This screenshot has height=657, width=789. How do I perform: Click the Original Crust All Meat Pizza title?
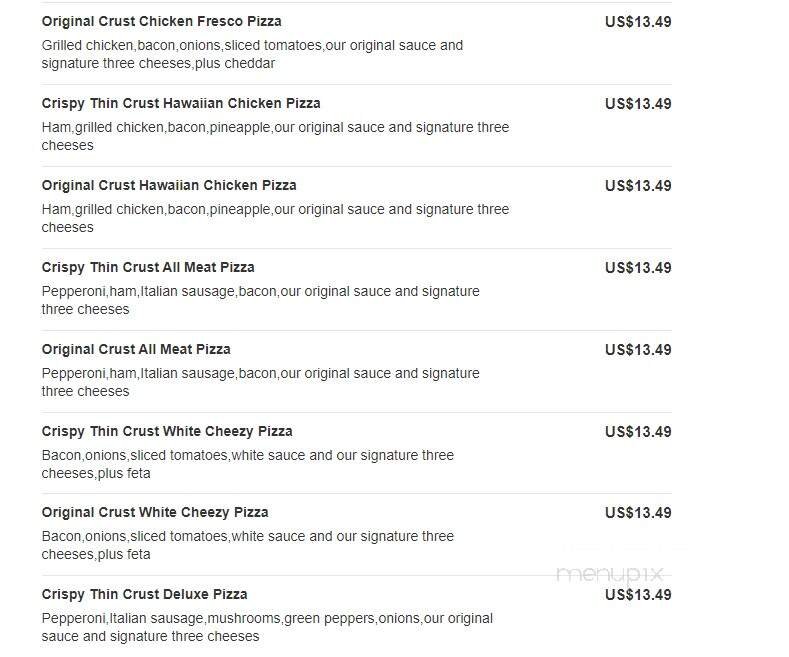tap(136, 349)
